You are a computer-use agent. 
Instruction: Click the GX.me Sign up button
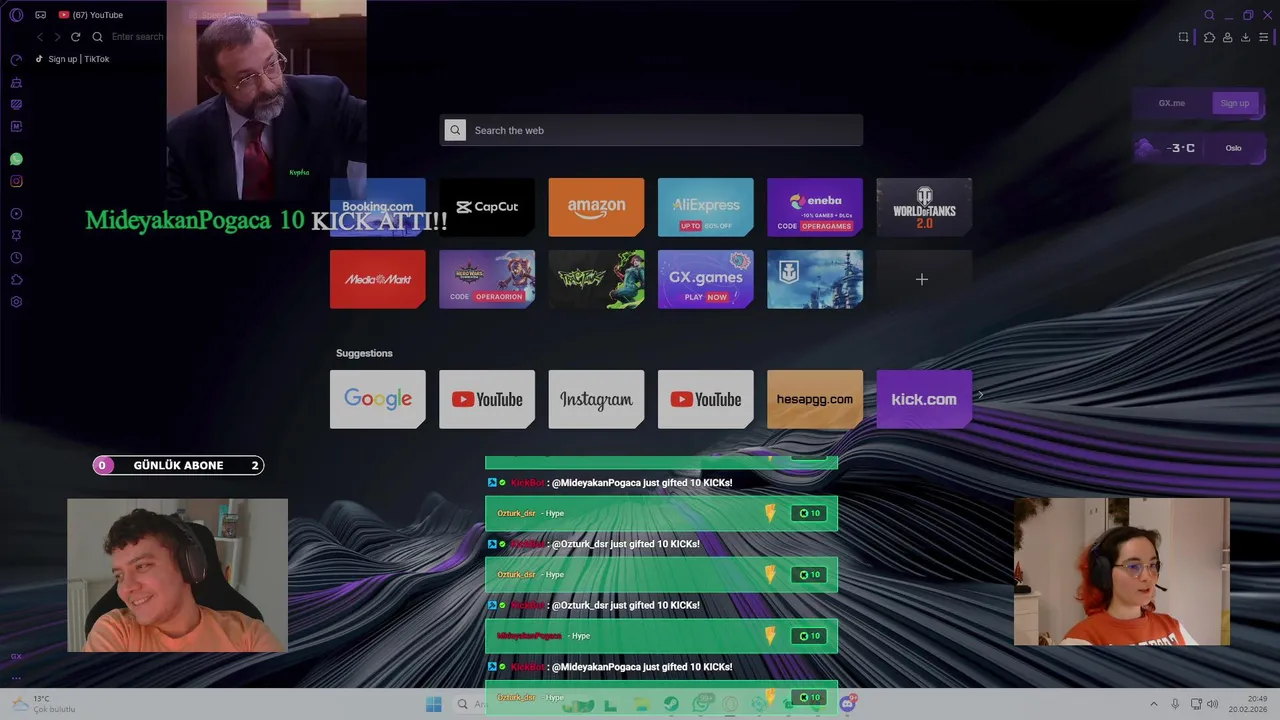1234,103
